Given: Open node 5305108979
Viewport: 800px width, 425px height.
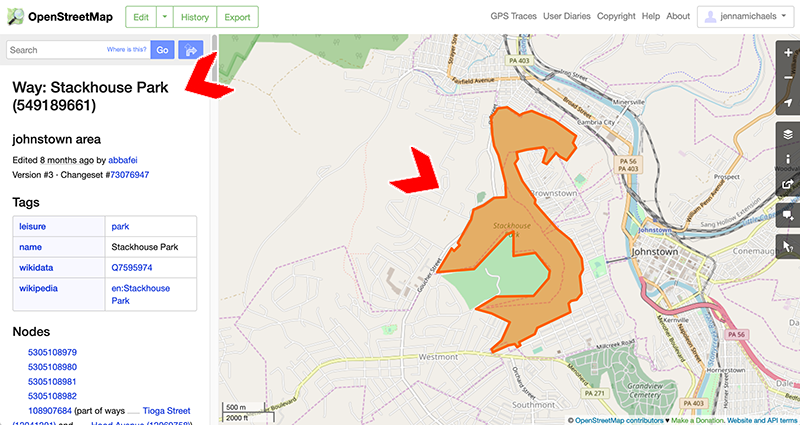Looking at the screenshot, I should tap(52, 352).
